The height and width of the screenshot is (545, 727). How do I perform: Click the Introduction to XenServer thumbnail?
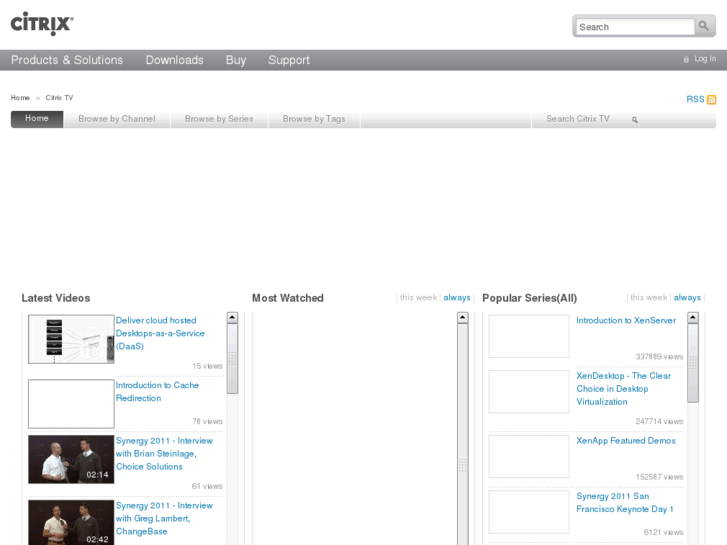[x=529, y=336]
